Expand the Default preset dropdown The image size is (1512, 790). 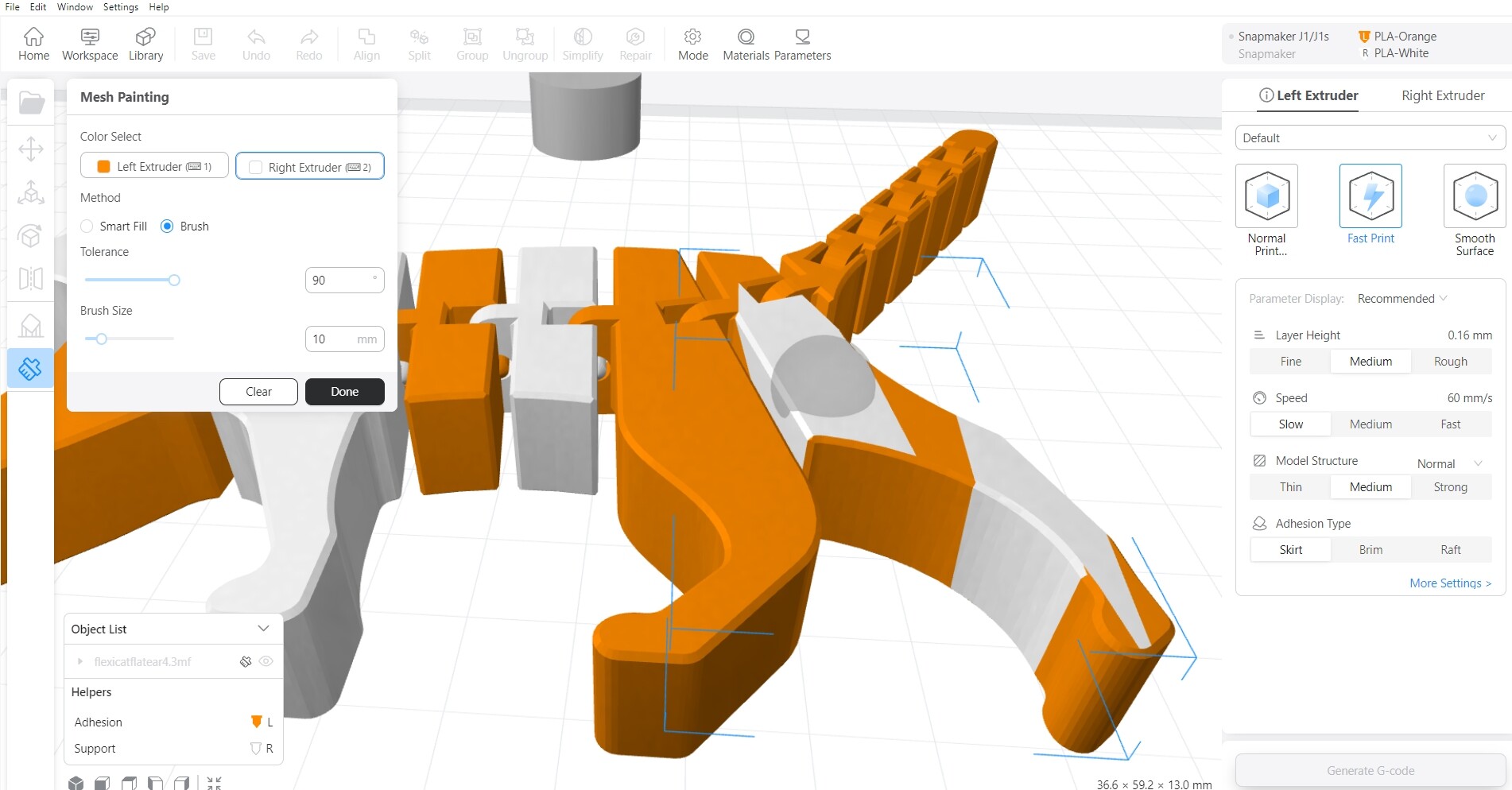pyautogui.click(x=1370, y=138)
